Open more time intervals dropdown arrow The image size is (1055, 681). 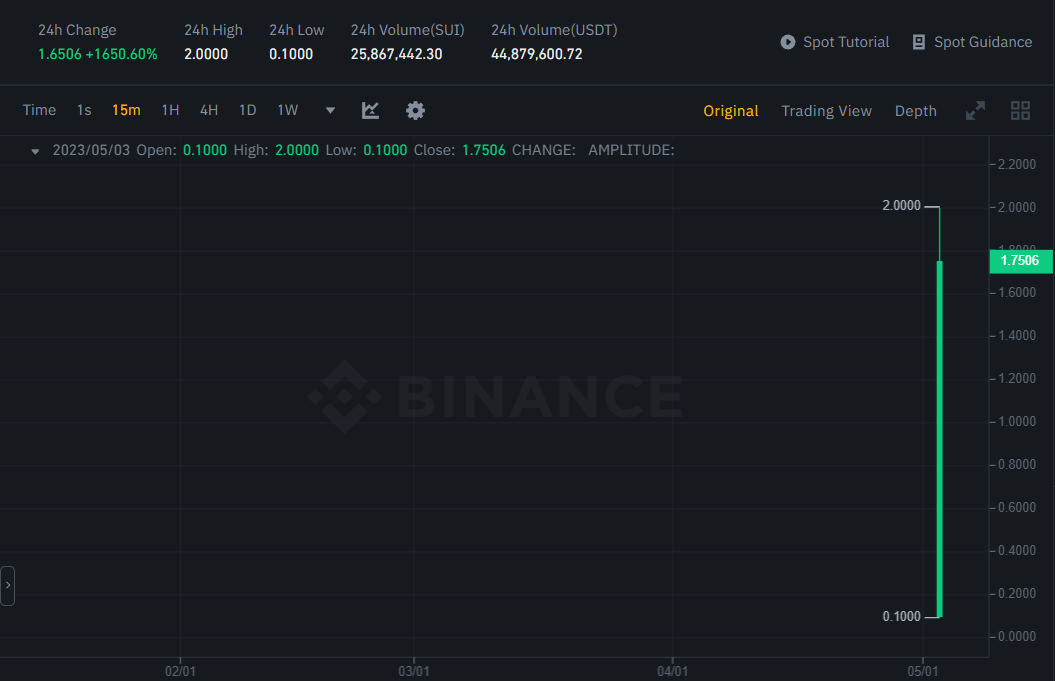(x=330, y=110)
